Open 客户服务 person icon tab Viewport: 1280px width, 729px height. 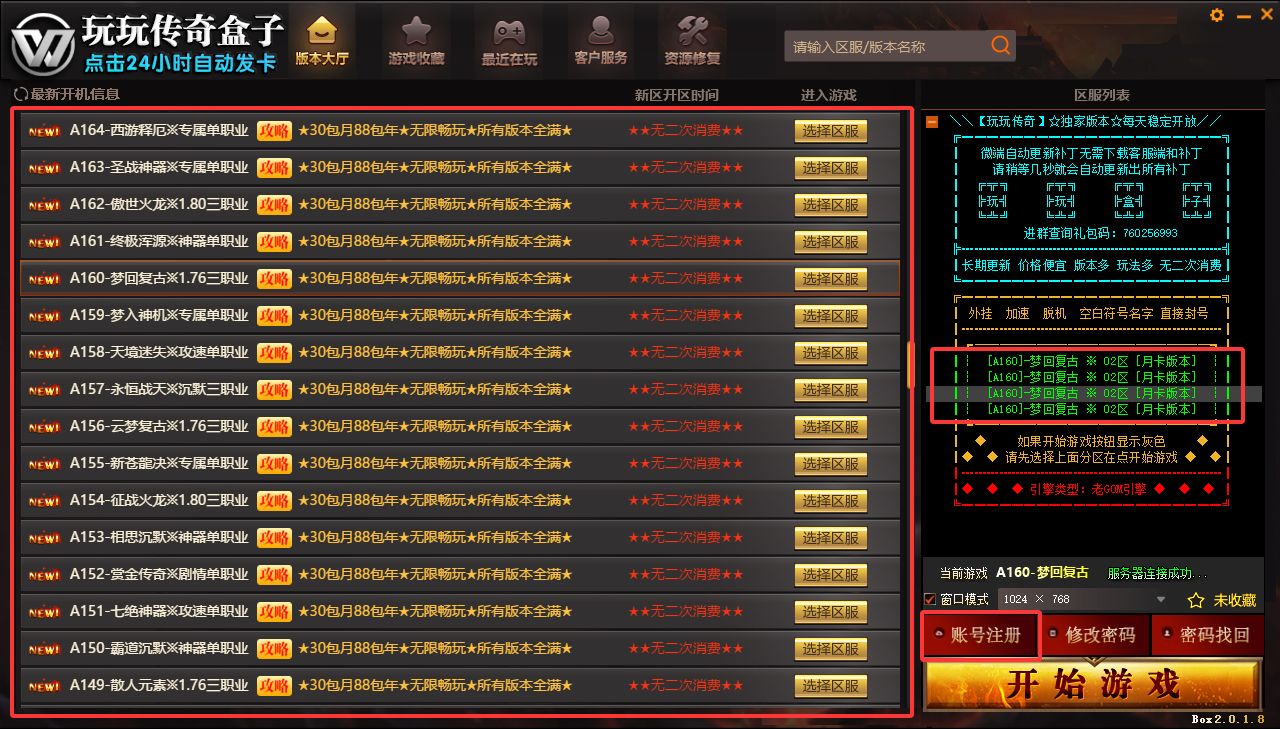coord(600,41)
